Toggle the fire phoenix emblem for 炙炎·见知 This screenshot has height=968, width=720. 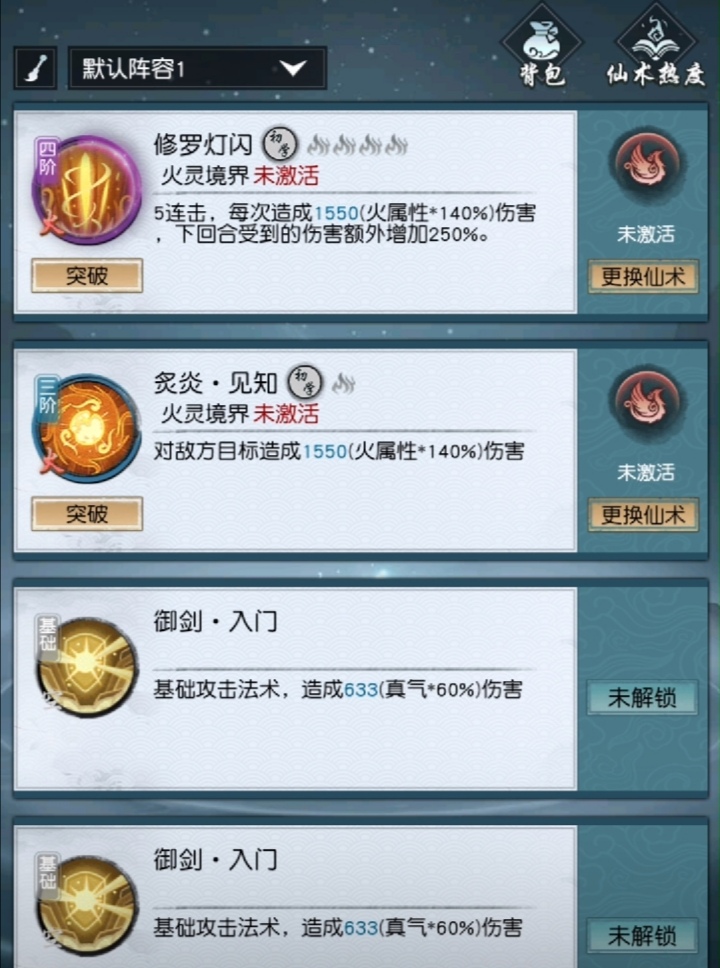(645, 402)
